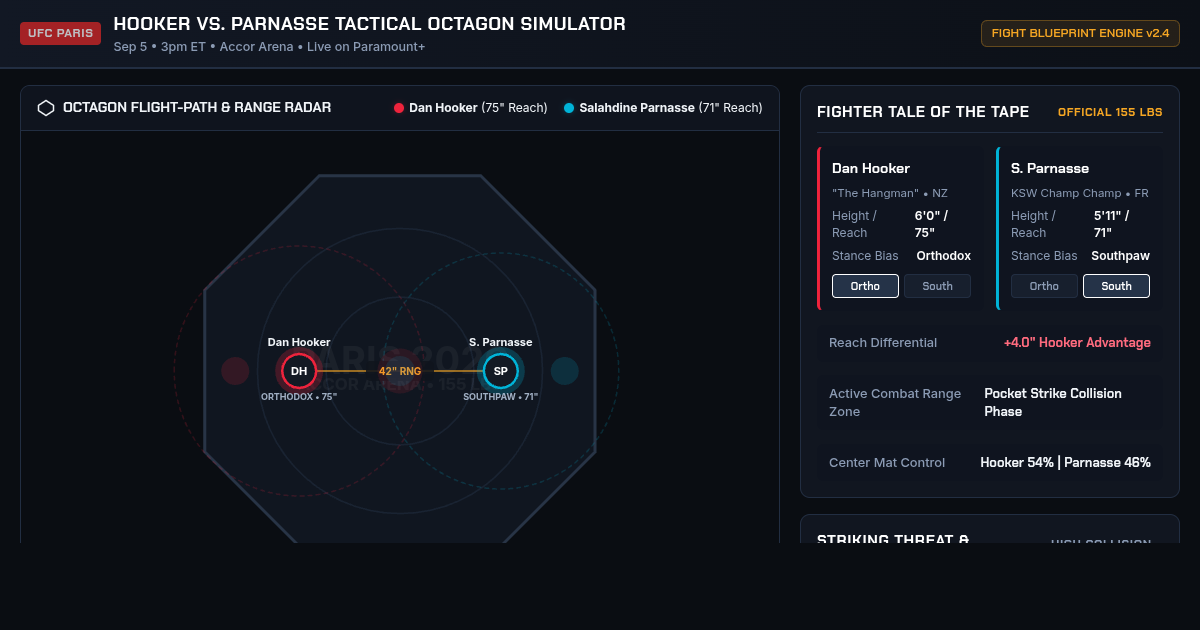Image resolution: width=1200 pixels, height=630 pixels.
Task: Click the Dan Hooker (75" Reach) legend entry
Action: [471, 108]
